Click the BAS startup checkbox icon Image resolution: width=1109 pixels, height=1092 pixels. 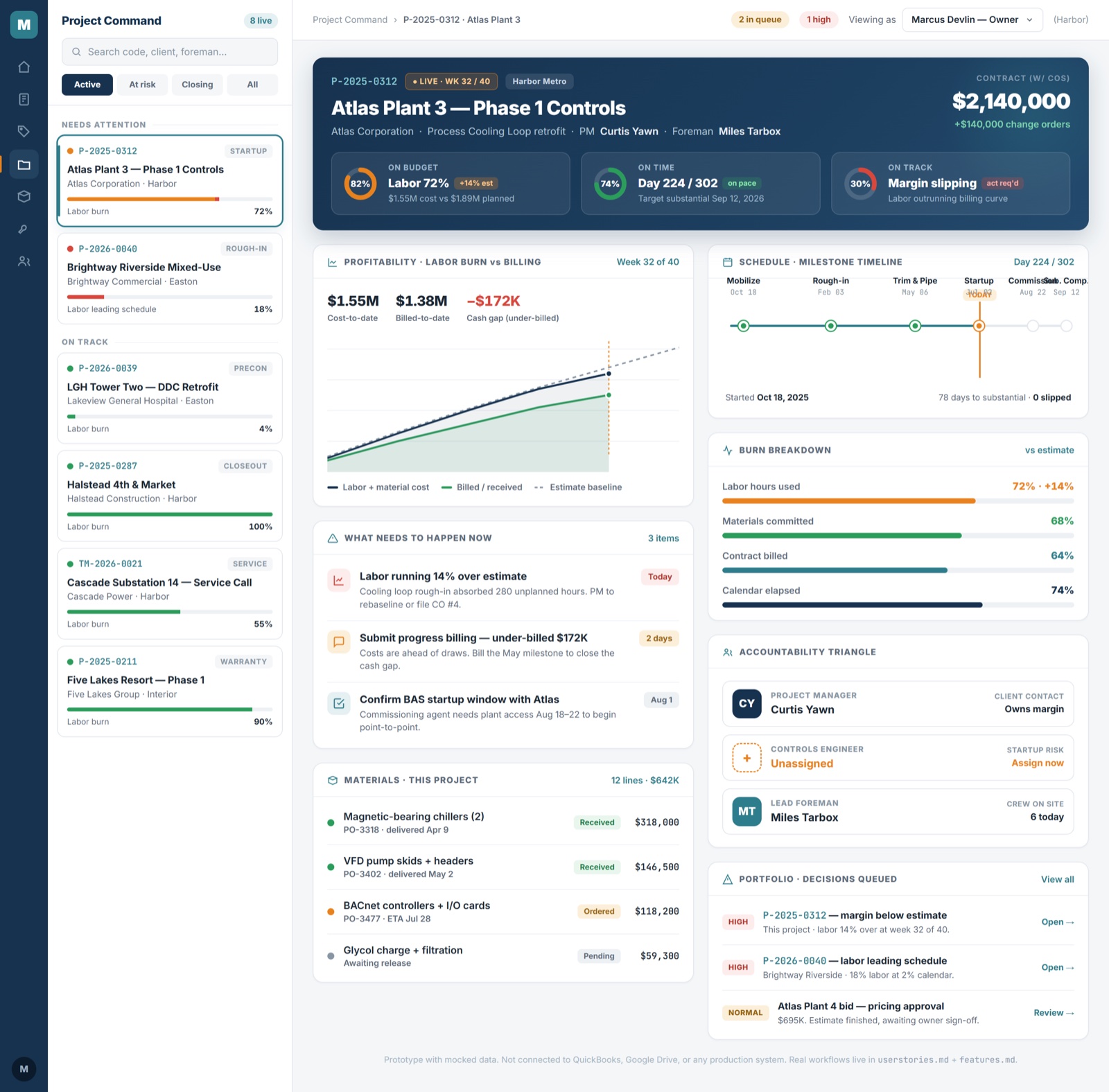tap(338, 704)
